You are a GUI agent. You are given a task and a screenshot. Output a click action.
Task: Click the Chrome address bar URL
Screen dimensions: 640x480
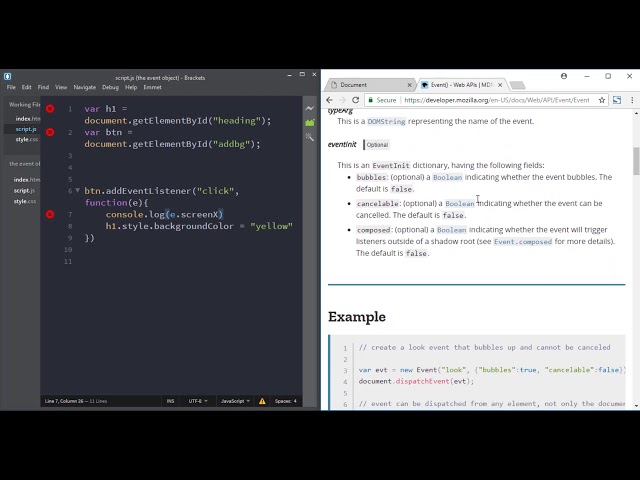[x=497, y=100]
